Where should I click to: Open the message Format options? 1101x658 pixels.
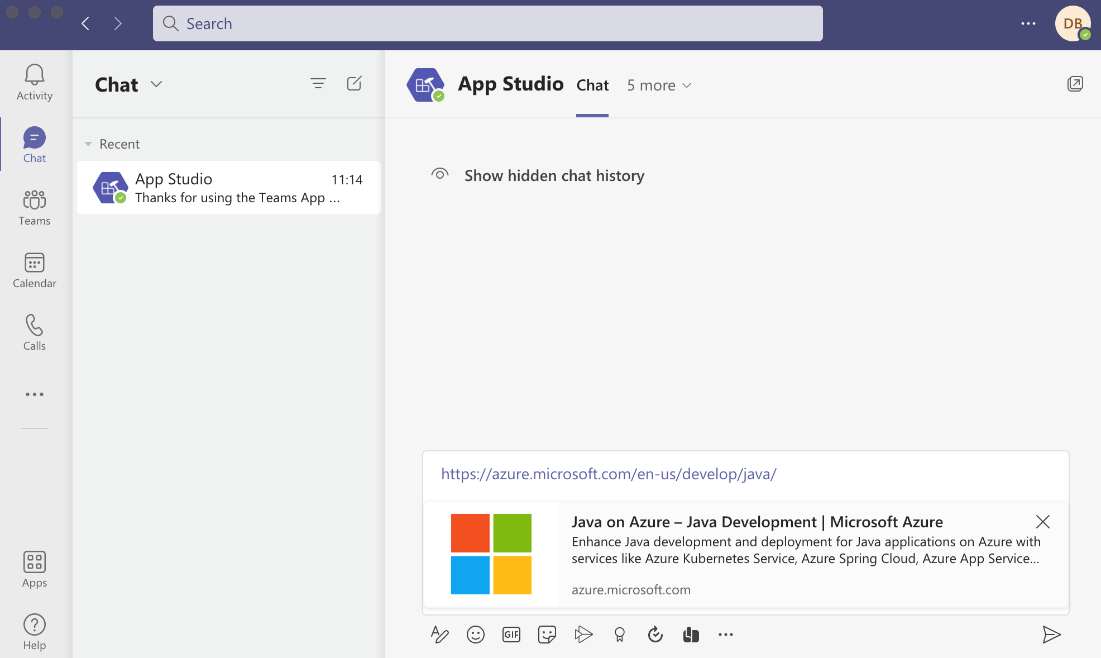coord(440,635)
